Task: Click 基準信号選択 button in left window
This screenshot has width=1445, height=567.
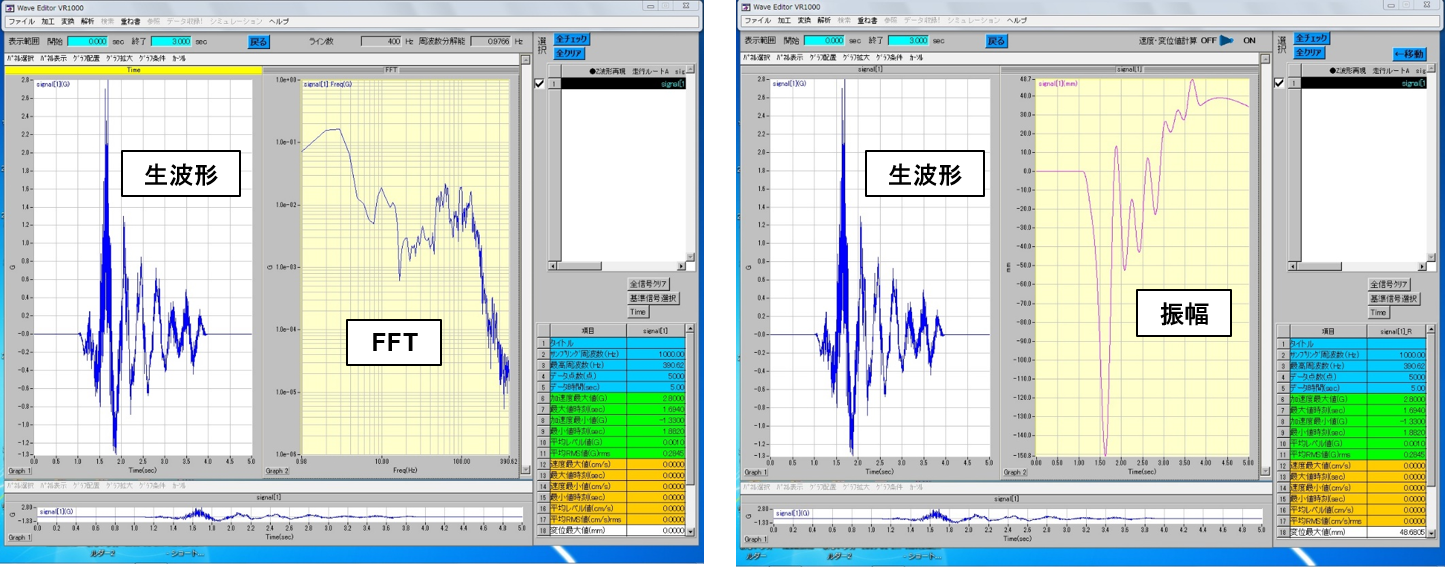Action: pos(654,299)
